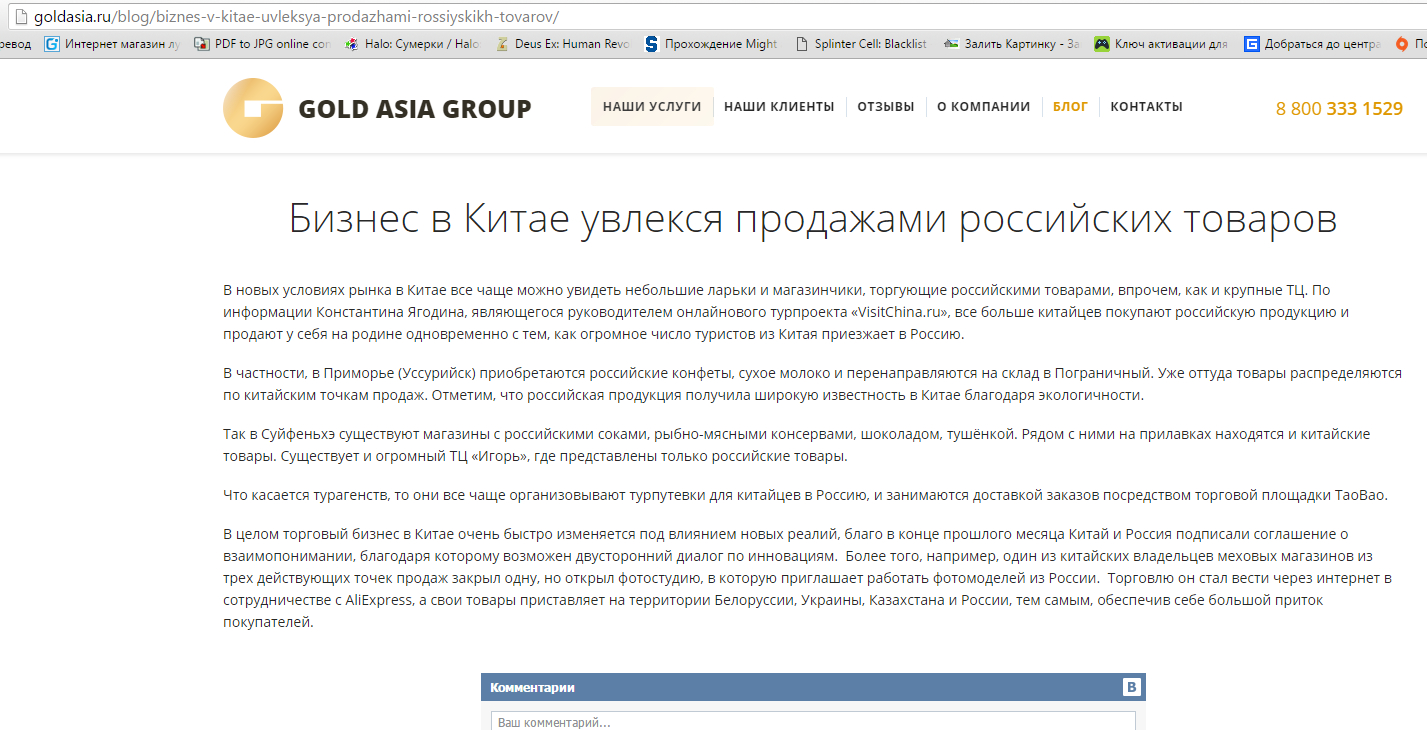Open the Halo: Сумерки bookmark
Screen dimensions: 1427x730
(412, 44)
